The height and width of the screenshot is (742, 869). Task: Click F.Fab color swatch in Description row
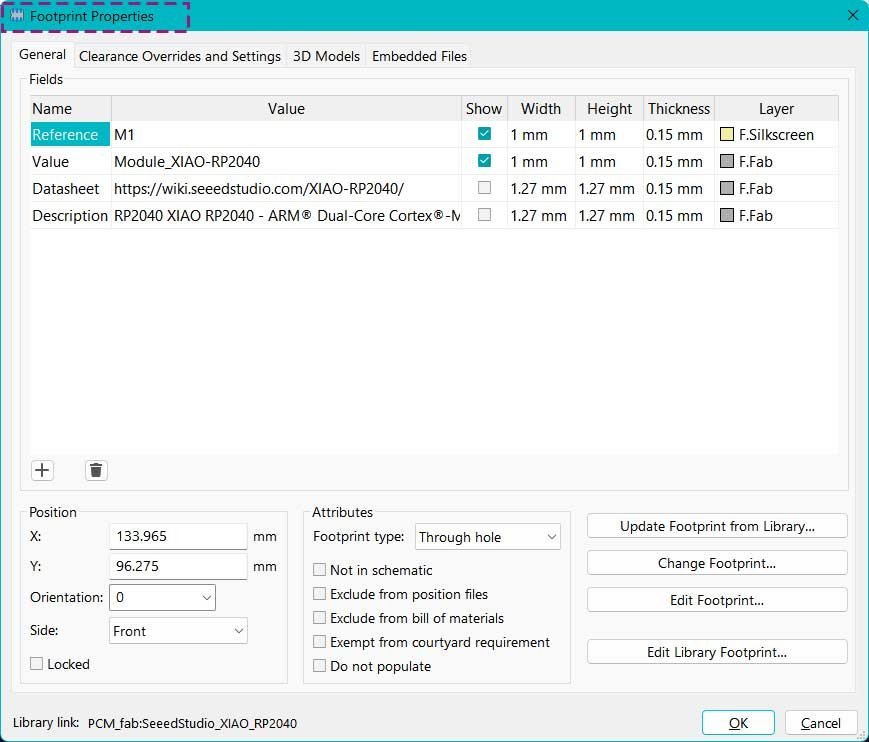(727, 215)
